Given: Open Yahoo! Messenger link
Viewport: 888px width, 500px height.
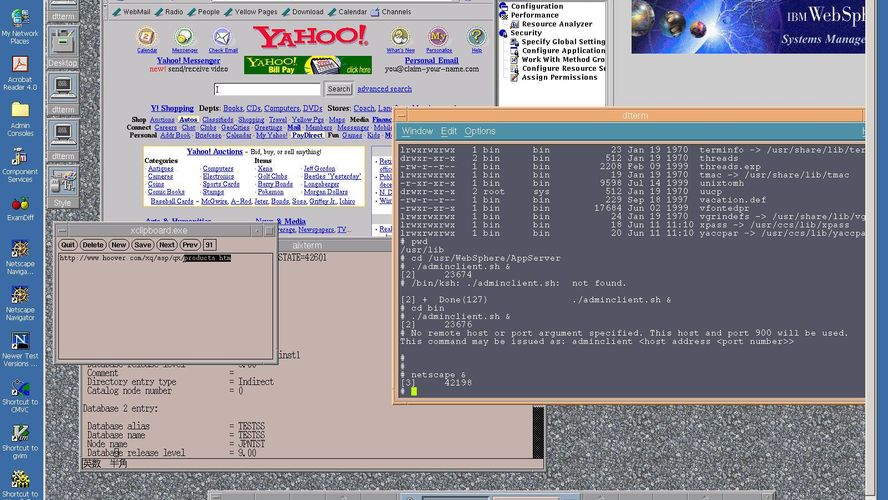Looking at the screenshot, I should click(x=189, y=61).
